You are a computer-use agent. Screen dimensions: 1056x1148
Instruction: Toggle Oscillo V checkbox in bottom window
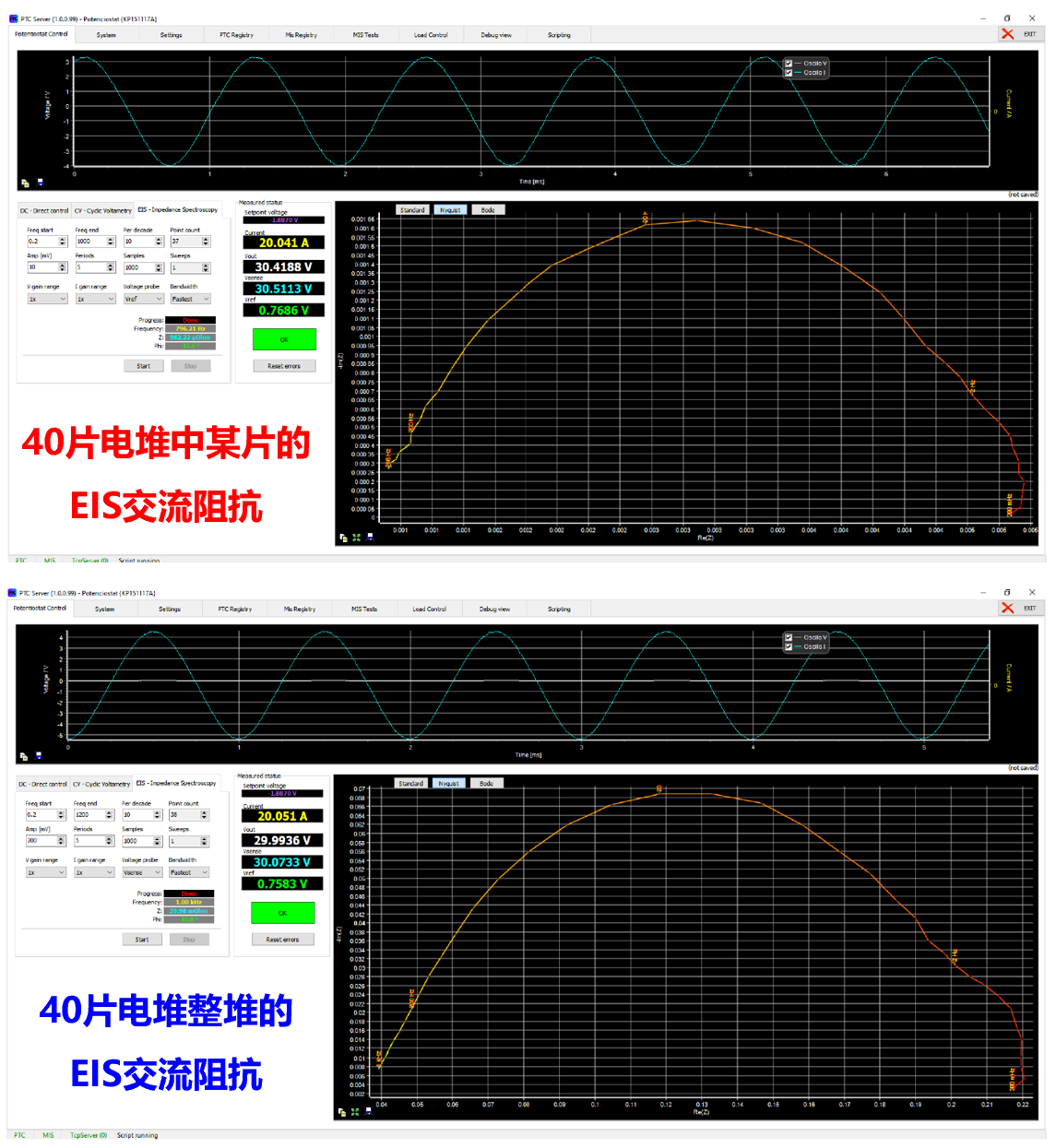tap(789, 637)
